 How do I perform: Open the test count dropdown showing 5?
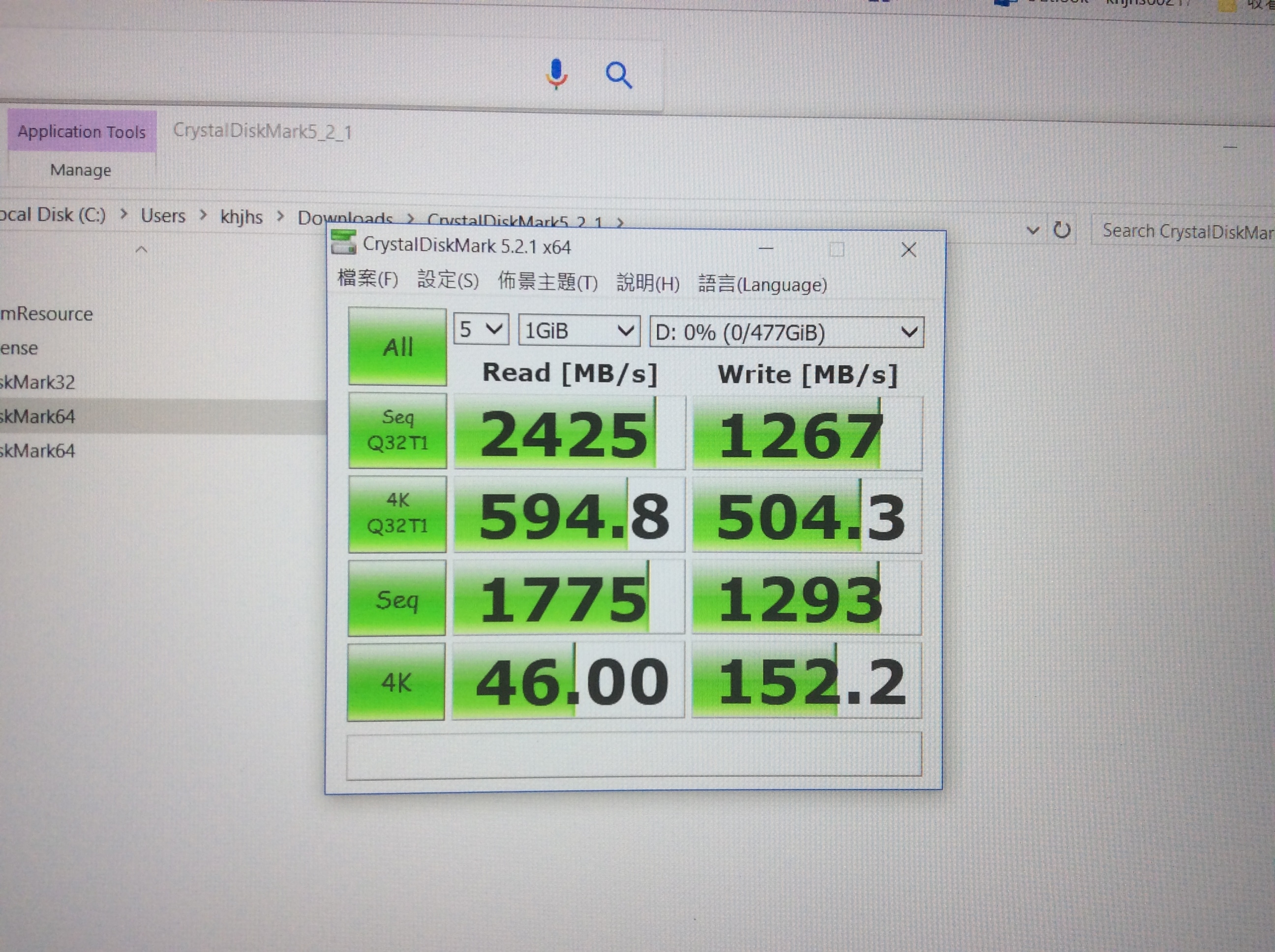tap(481, 329)
